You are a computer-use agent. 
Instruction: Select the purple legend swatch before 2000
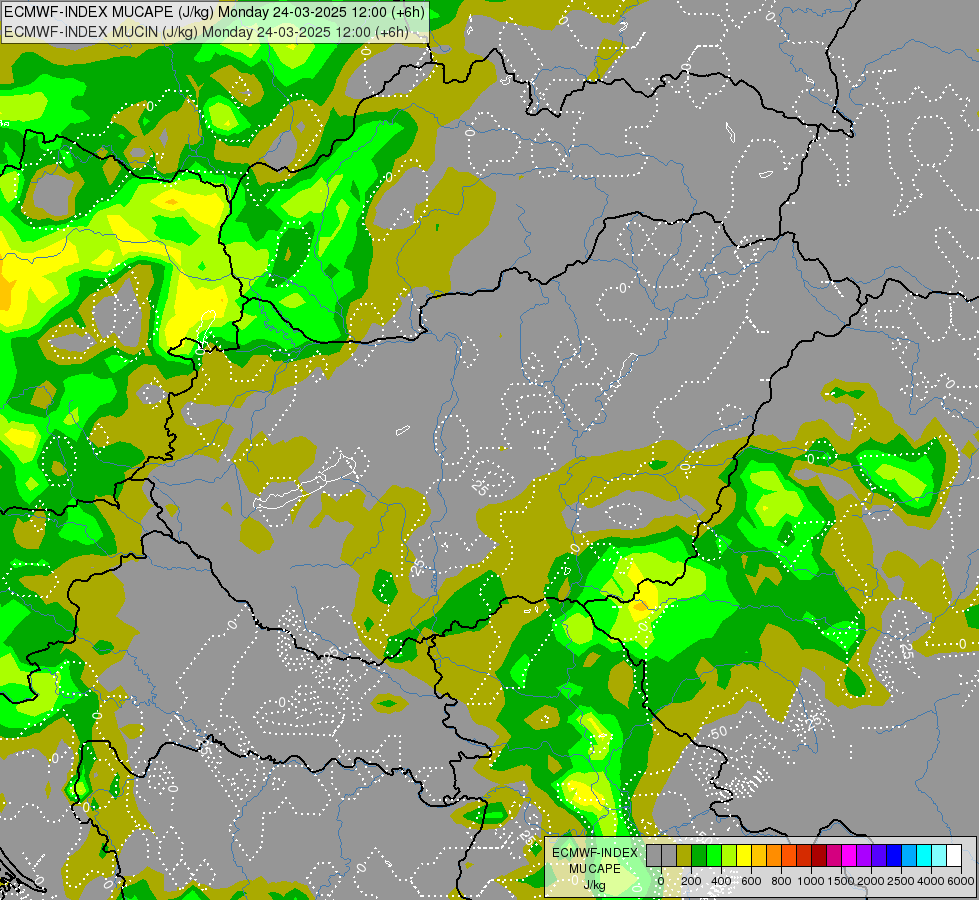coord(865,856)
